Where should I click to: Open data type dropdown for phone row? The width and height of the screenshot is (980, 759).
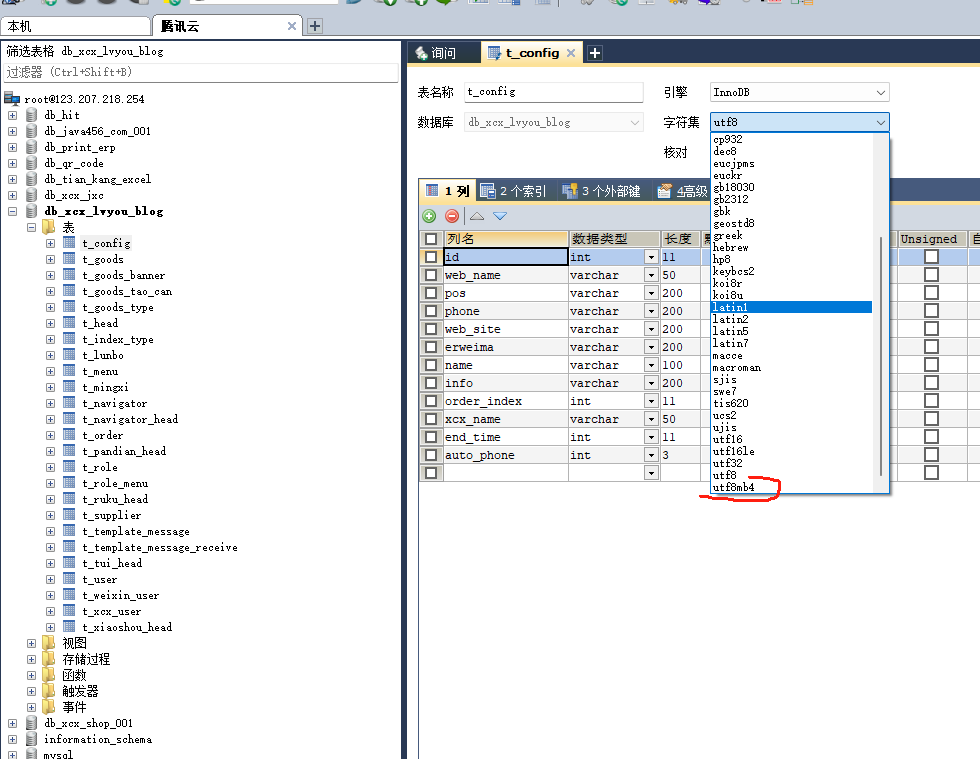click(651, 311)
